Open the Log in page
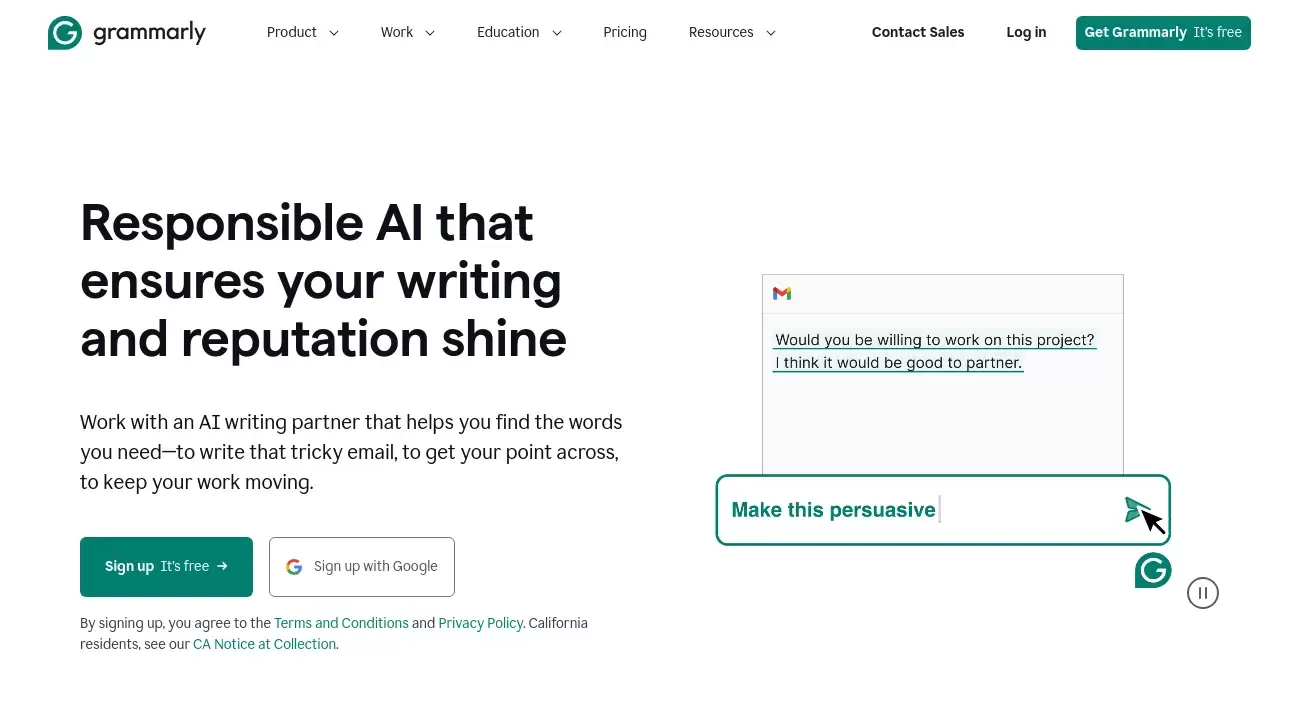Screen dimensions: 1299x712 tap(1025, 32)
